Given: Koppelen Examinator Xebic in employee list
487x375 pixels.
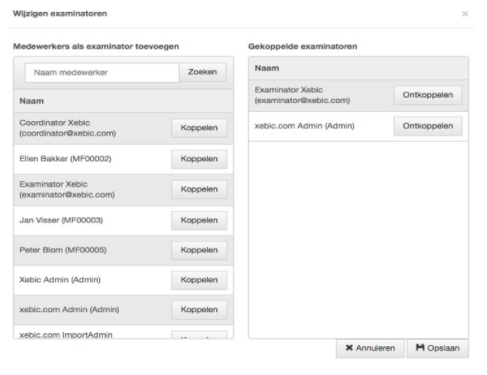Looking at the screenshot, I should pyautogui.click(x=199, y=189).
